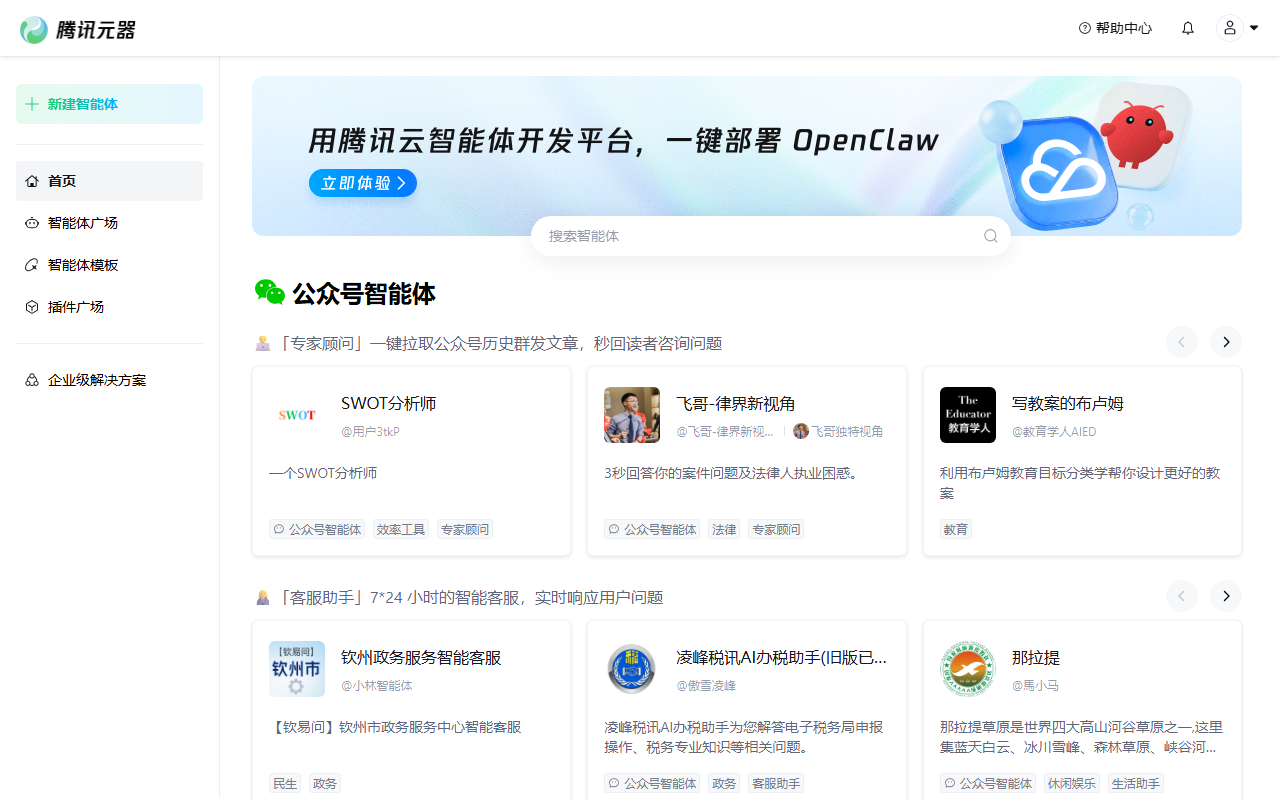
Task: Click the search magnifier icon
Action: 990,236
